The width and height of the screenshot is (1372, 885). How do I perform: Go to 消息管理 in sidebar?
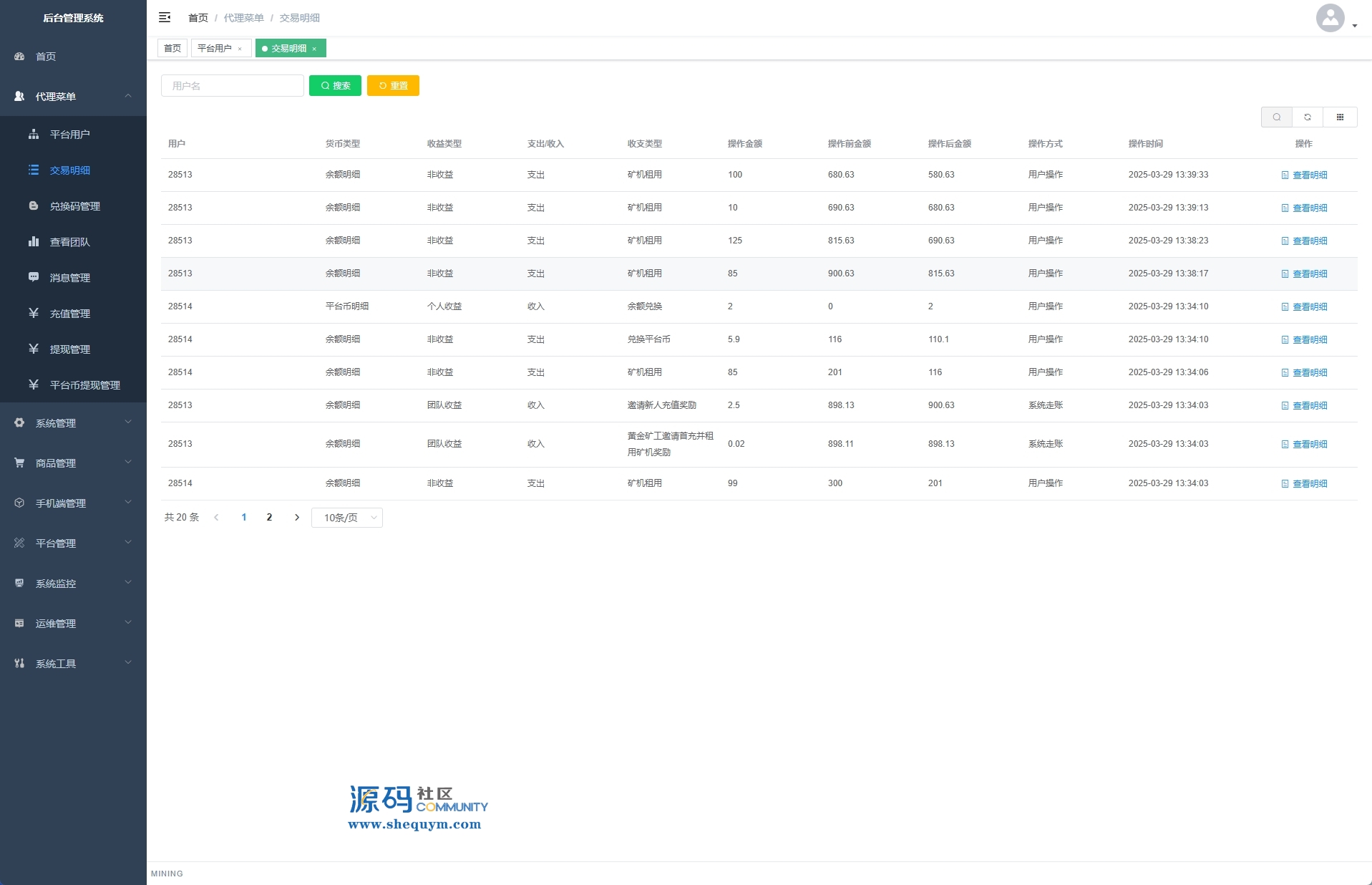pos(69,278)
